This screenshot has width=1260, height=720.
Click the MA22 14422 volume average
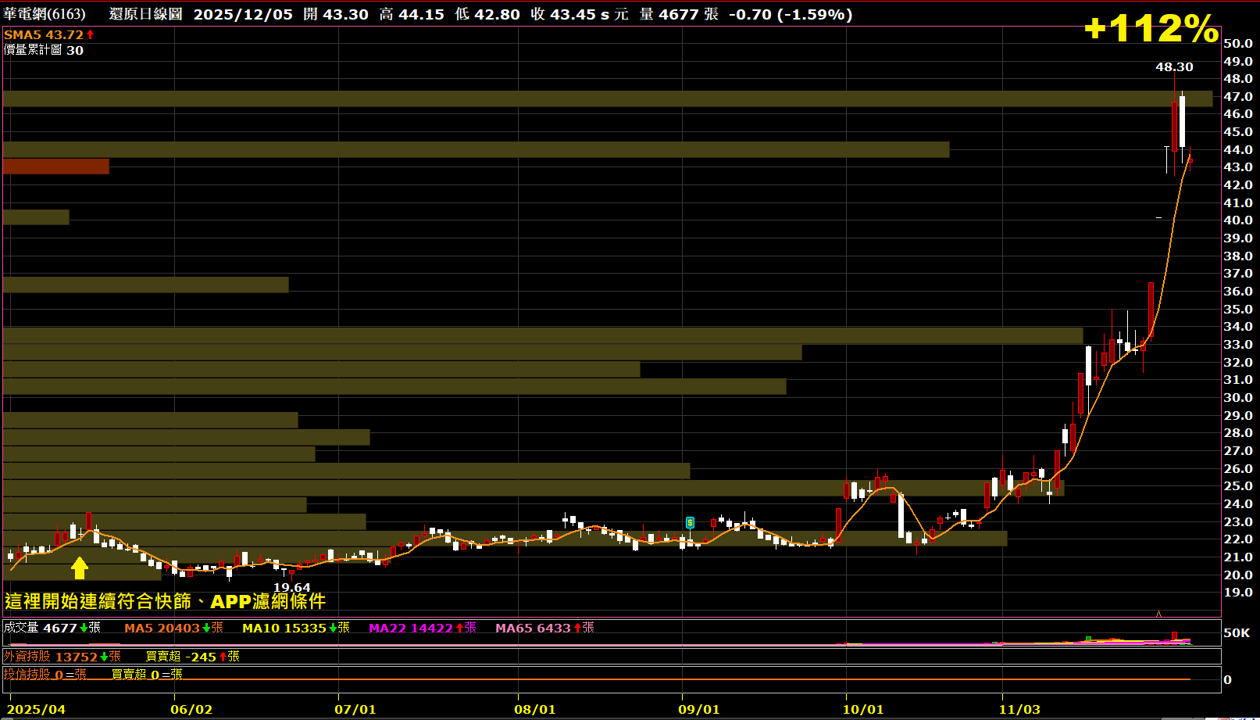[x=422, y=628]
